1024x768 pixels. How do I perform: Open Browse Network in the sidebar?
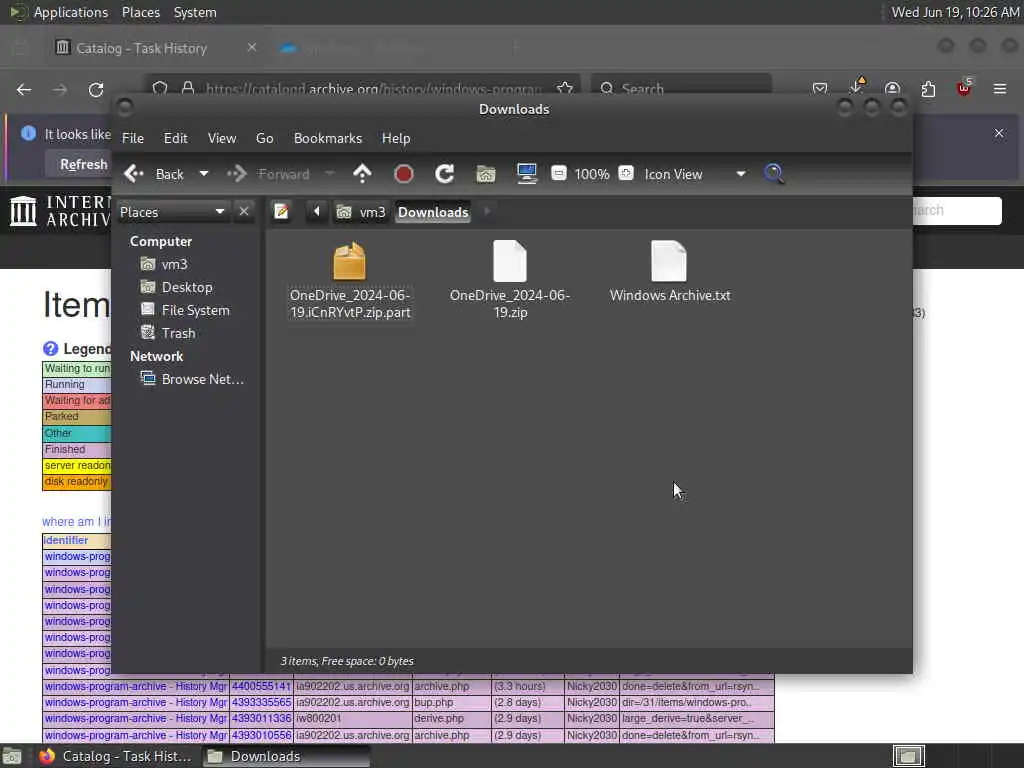193,379
